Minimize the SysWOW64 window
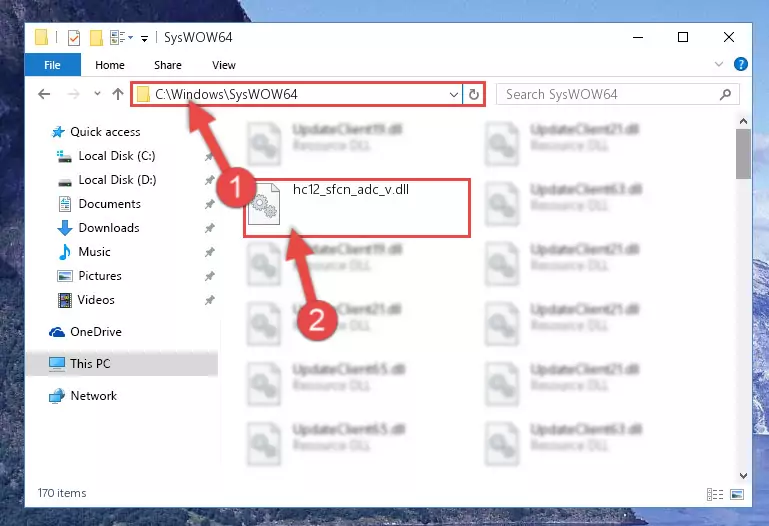This screenshot has width=769, height=526. (638, 37)
